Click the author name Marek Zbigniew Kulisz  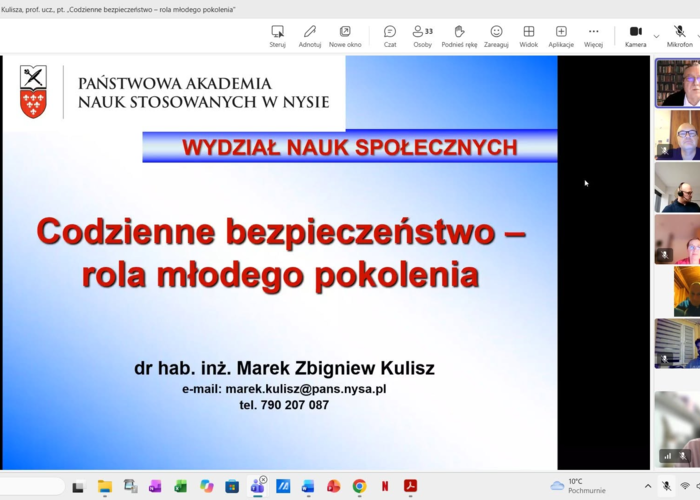pos(336,368)
